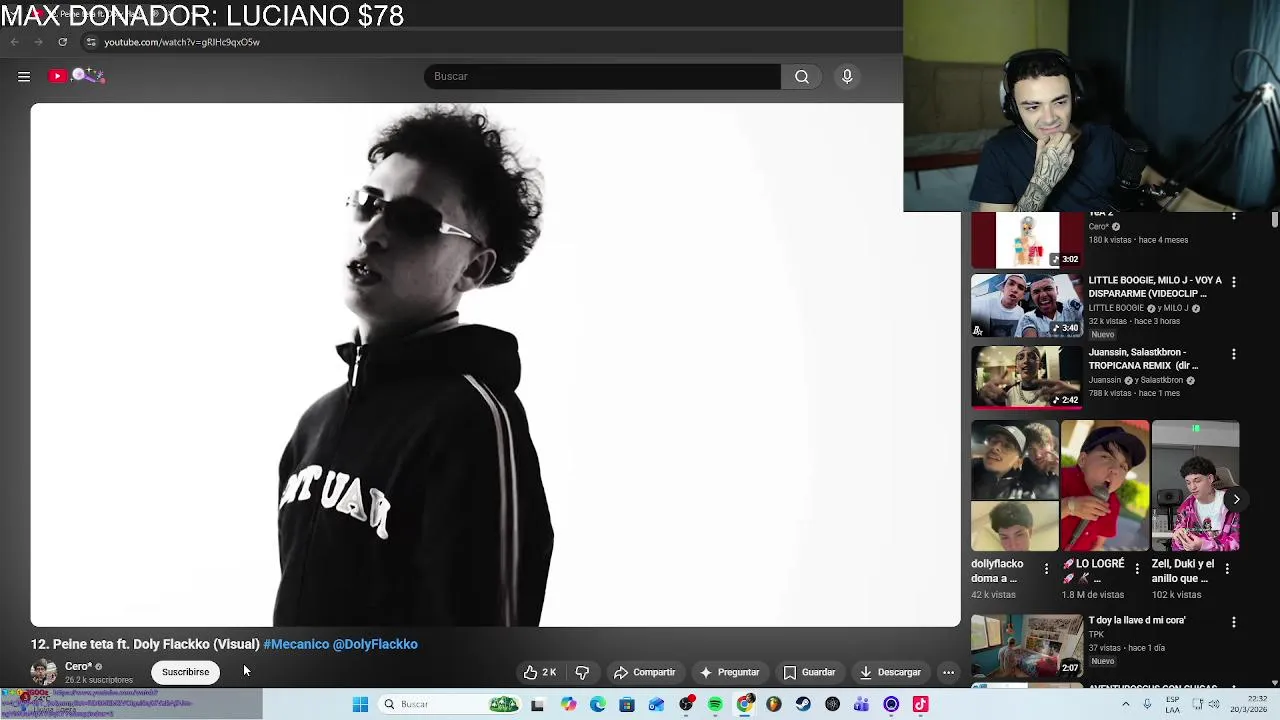This screenshot has width=1280, height=720.
Task: Reload the page in browser
Action: pos(63,42)
